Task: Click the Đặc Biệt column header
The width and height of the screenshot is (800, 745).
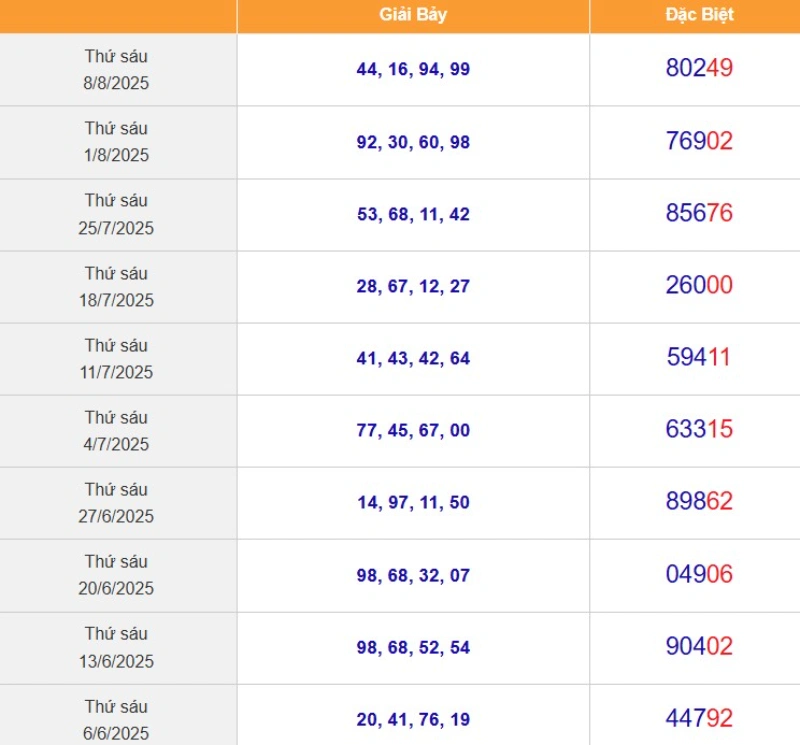Action: point(699,15)
